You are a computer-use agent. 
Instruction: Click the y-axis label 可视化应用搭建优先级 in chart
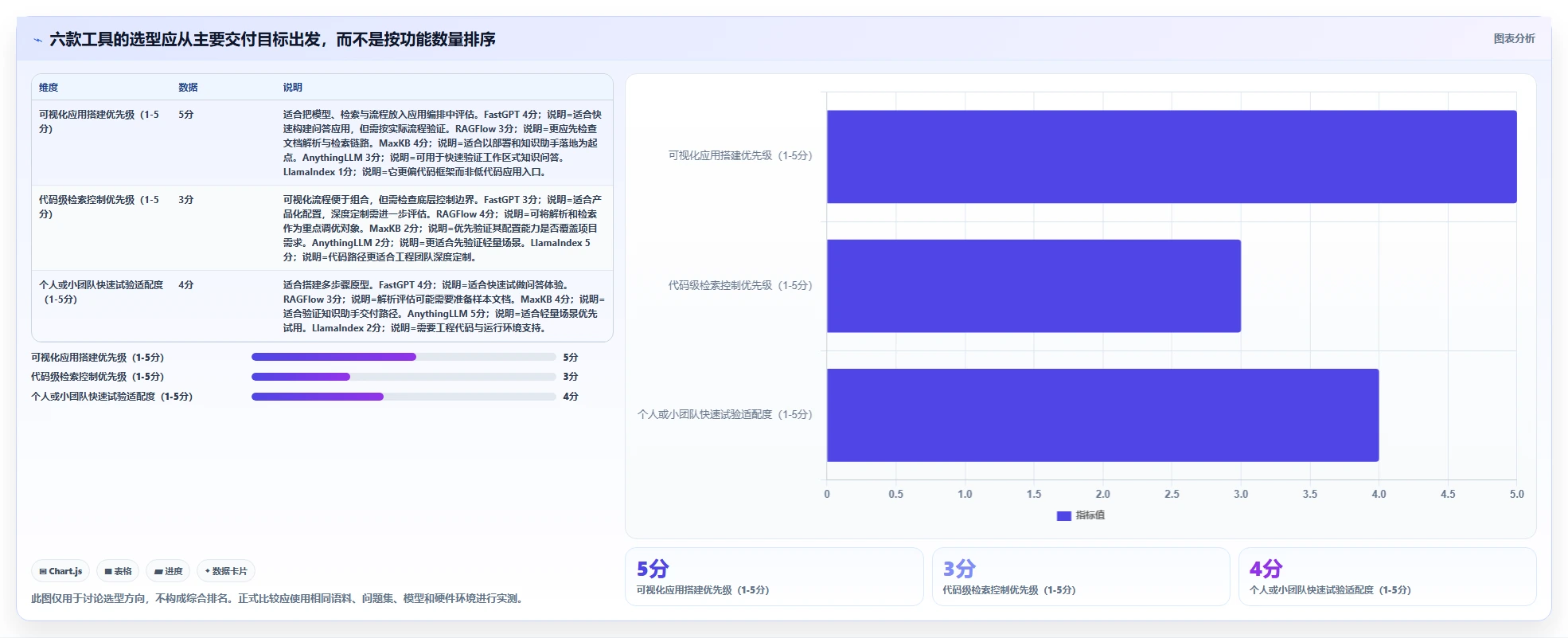click(x=740, y=156)
